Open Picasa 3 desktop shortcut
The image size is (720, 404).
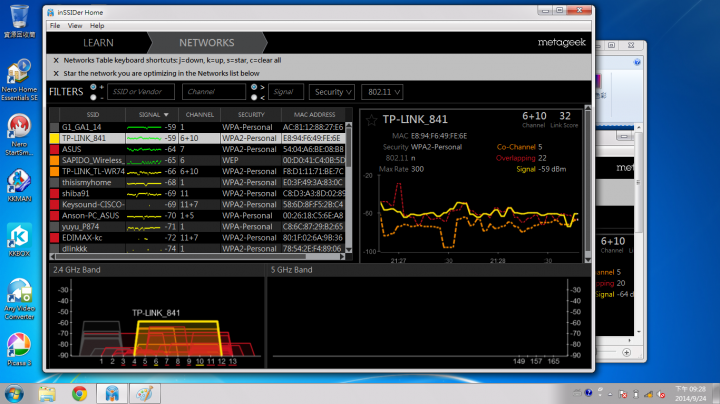coord(19,349)
